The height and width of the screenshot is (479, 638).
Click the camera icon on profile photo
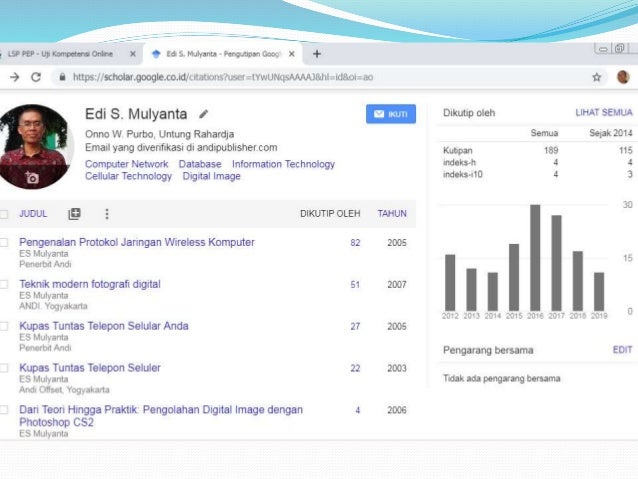pyautogui.click(x=32, y=177)
